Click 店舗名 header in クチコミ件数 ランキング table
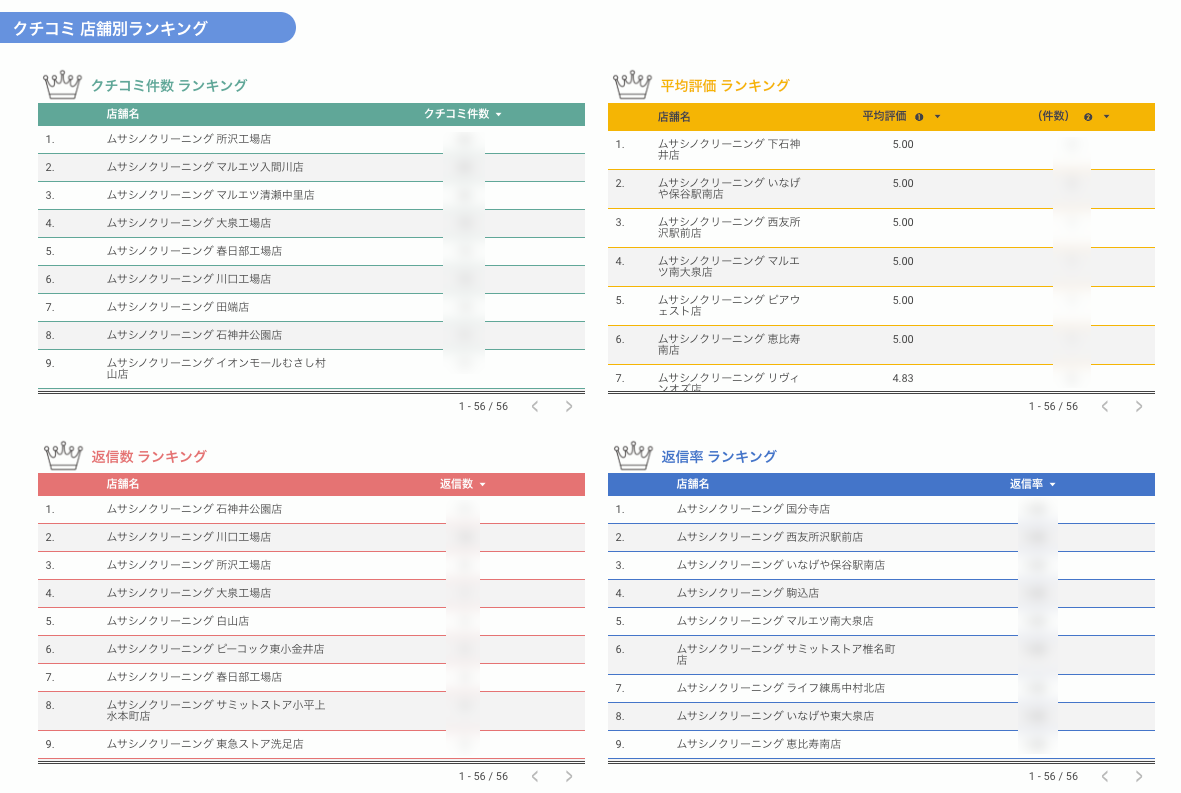 click(123, 114)
